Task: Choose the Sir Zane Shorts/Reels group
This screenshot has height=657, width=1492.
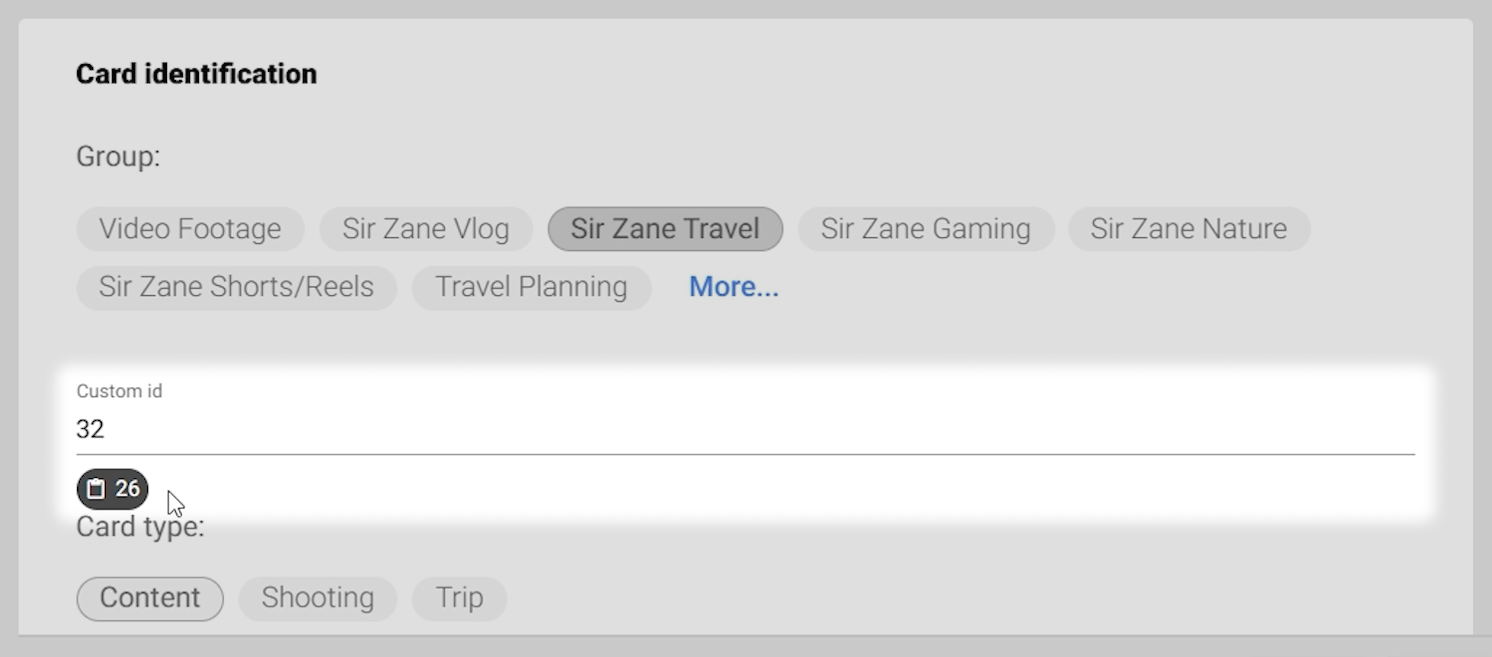Action: 236,287
